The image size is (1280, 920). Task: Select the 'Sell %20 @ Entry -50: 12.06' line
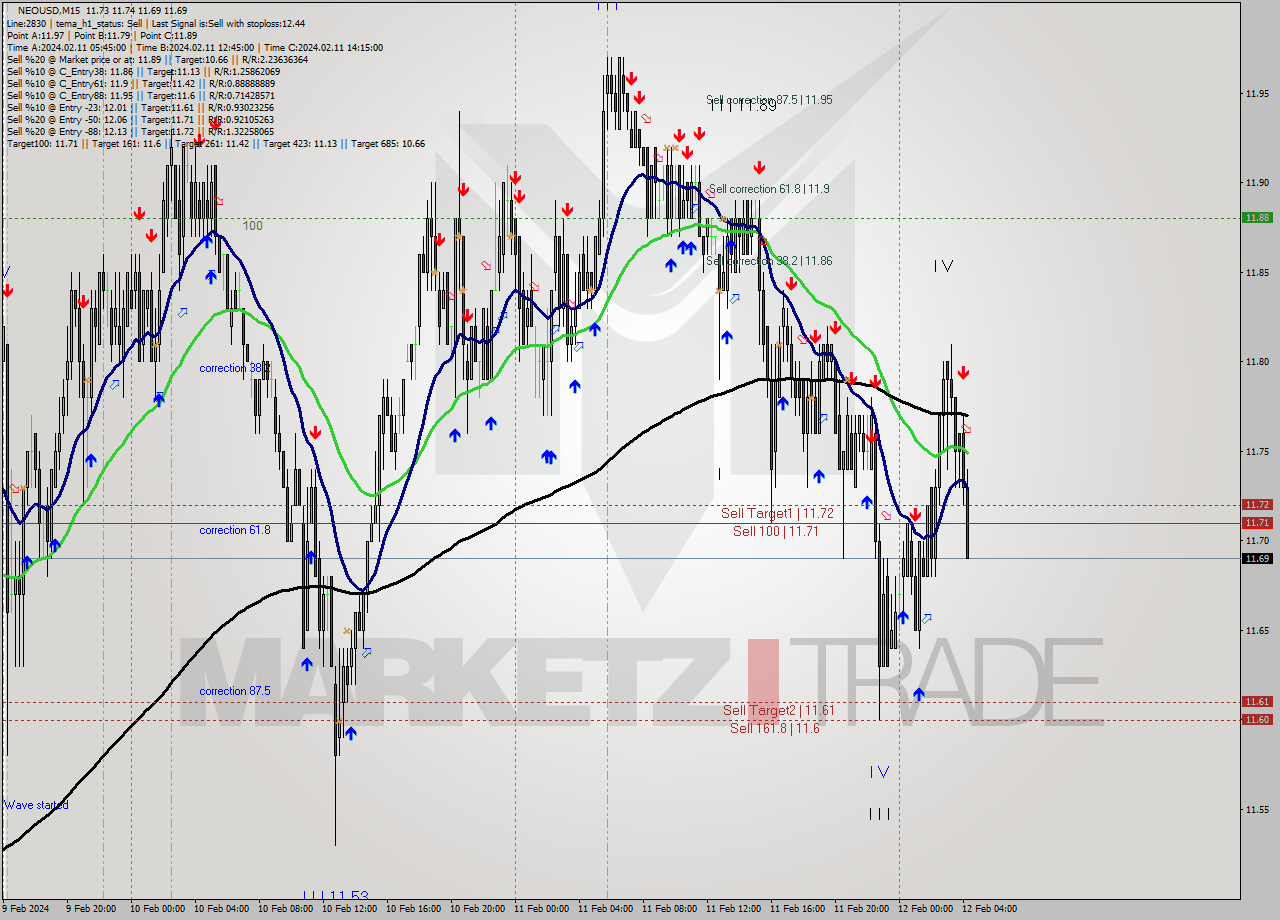140,119
